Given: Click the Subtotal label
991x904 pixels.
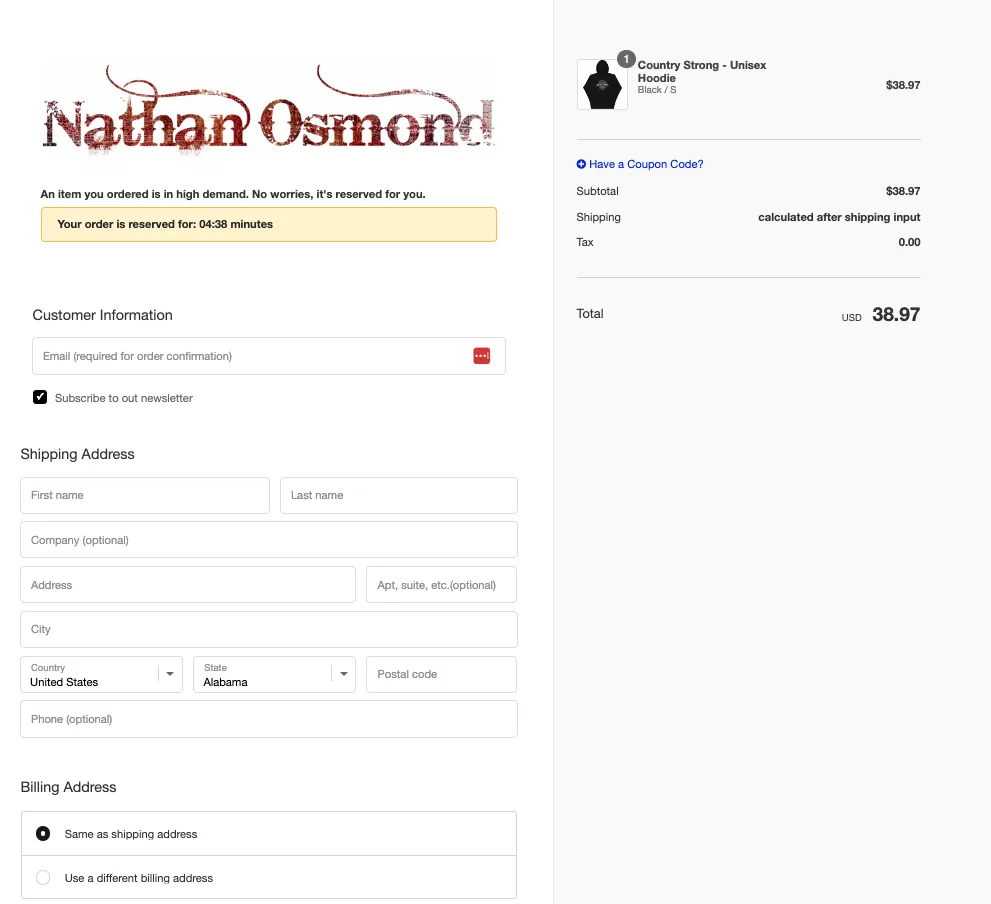Looking at the screenshot, I should pyautogui.click(x=597, y=191).
